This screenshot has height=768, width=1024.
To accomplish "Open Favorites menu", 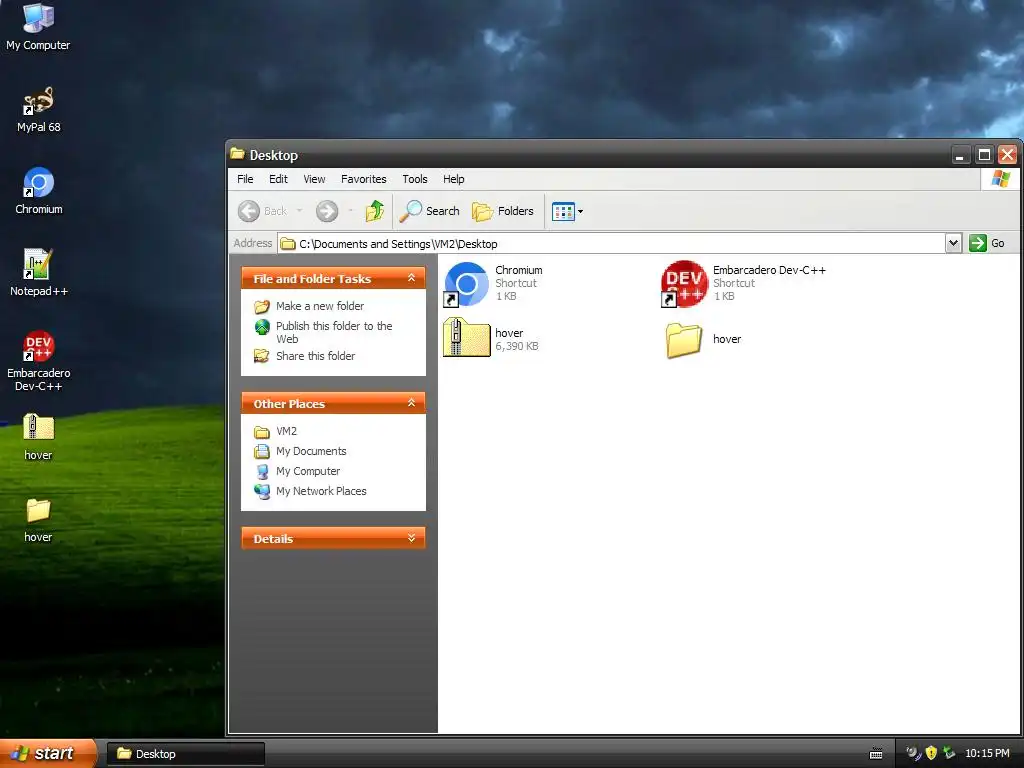I will (x=364, y=179).
